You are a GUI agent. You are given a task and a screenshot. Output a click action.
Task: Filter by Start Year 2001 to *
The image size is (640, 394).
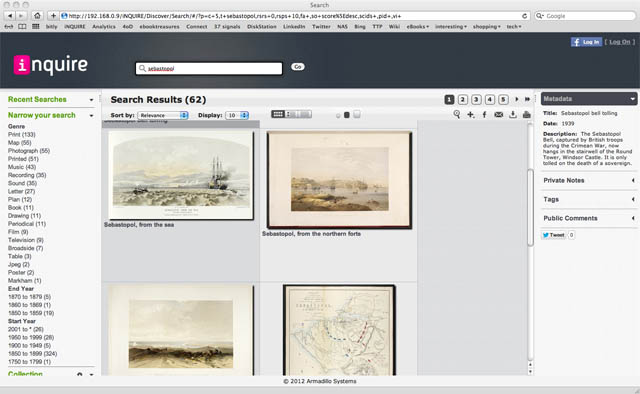click(26, 329)
